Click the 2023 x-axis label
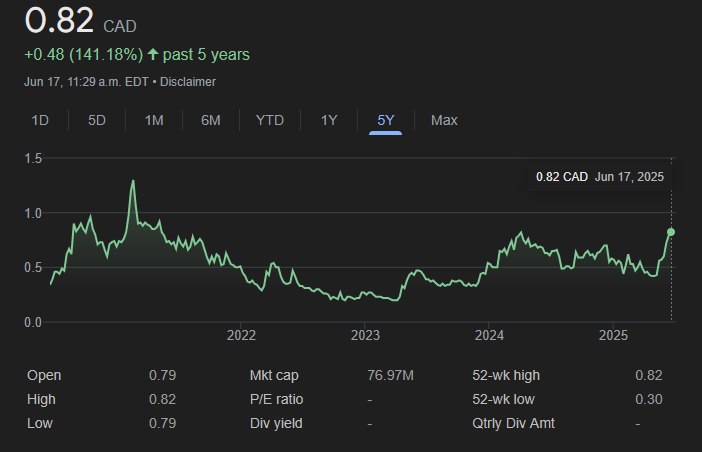702x452 pixels. [365, 335]
